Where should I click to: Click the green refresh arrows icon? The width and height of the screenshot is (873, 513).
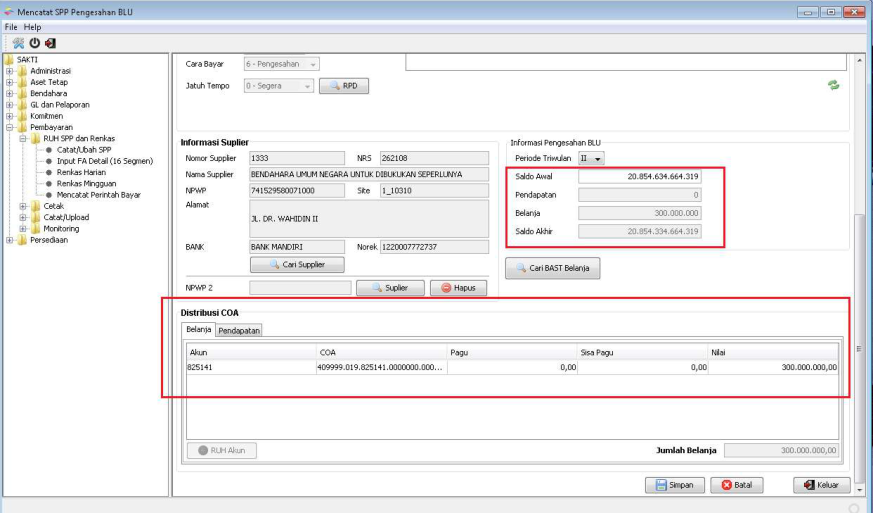click(x=833, y=86)
